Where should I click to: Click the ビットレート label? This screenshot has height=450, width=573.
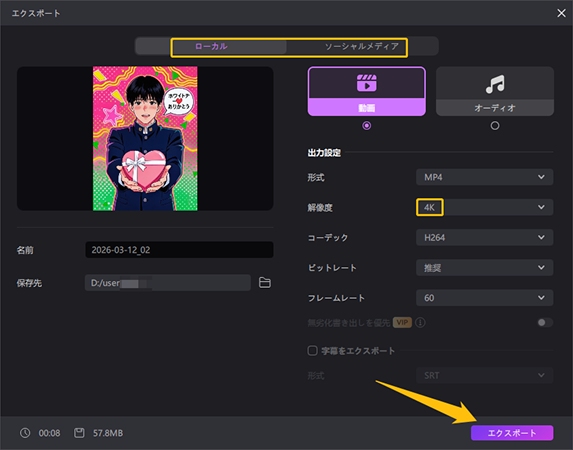[332, 268]
